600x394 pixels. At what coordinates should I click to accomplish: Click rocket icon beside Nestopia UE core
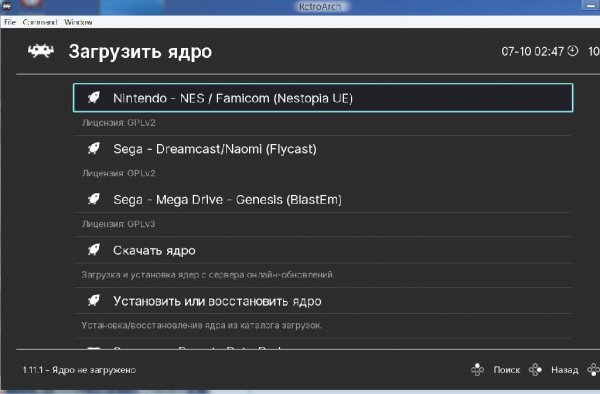click(x=94, y=98)
